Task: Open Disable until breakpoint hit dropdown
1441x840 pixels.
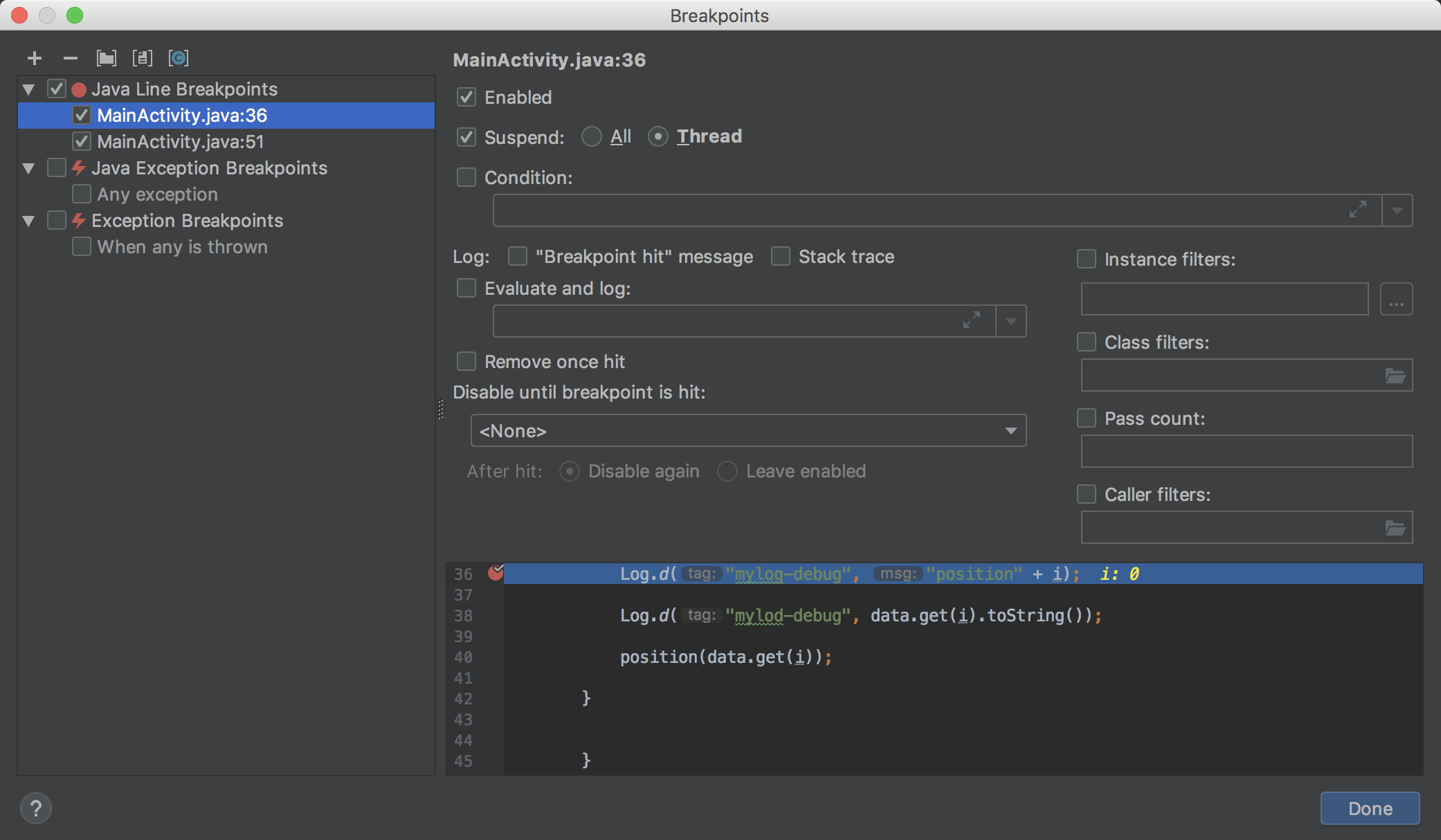Action: 748,431
